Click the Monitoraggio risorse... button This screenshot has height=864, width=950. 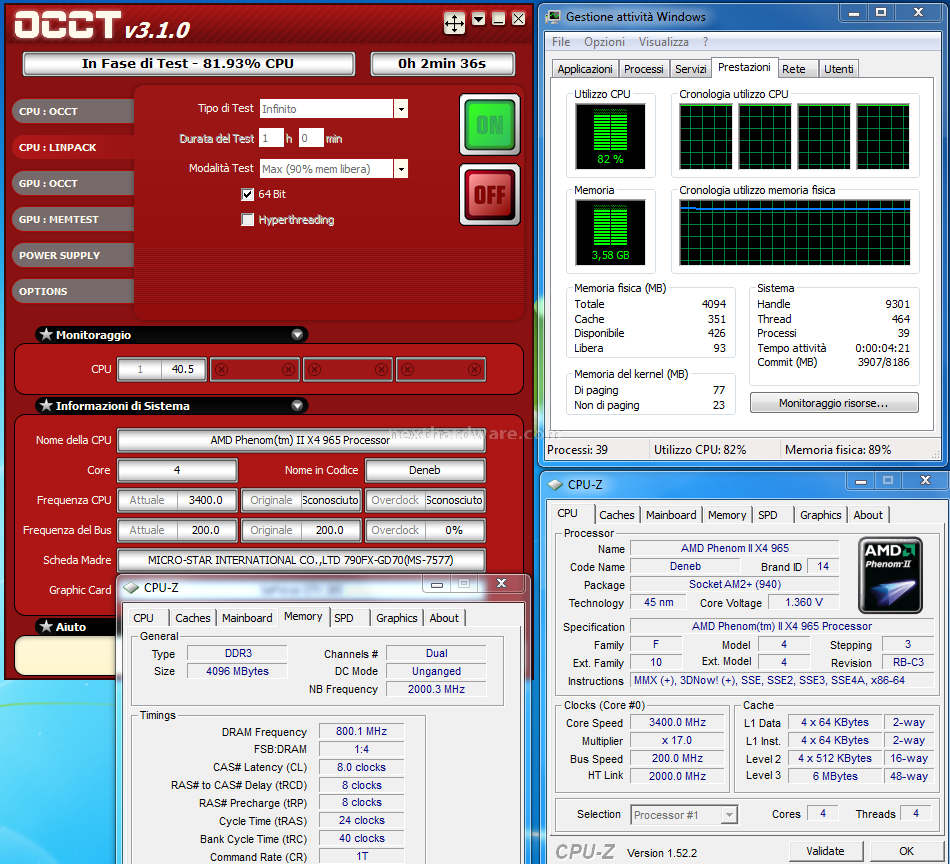834,403
